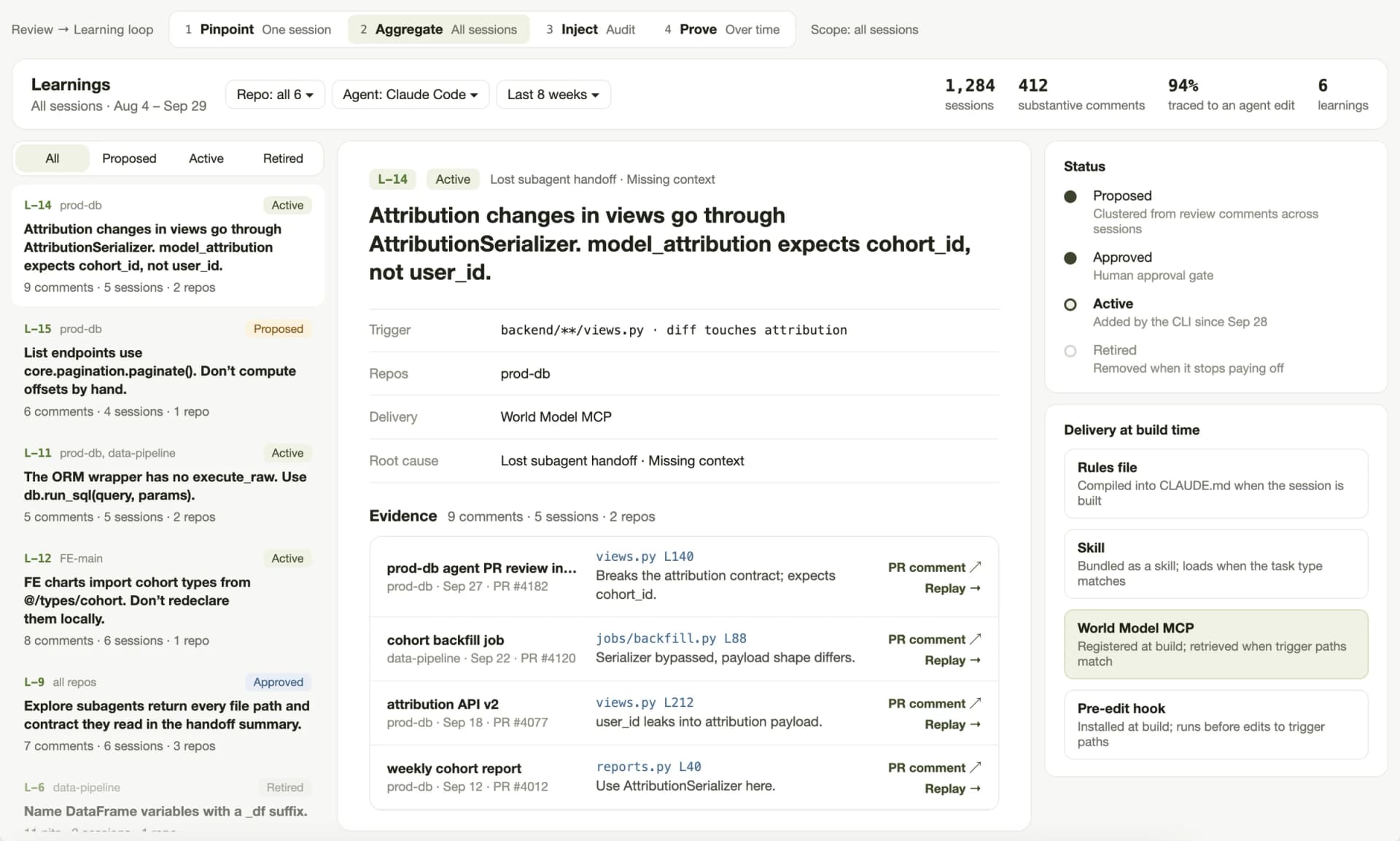Open external link icon for PR #4120 comment

pos(976,639)
